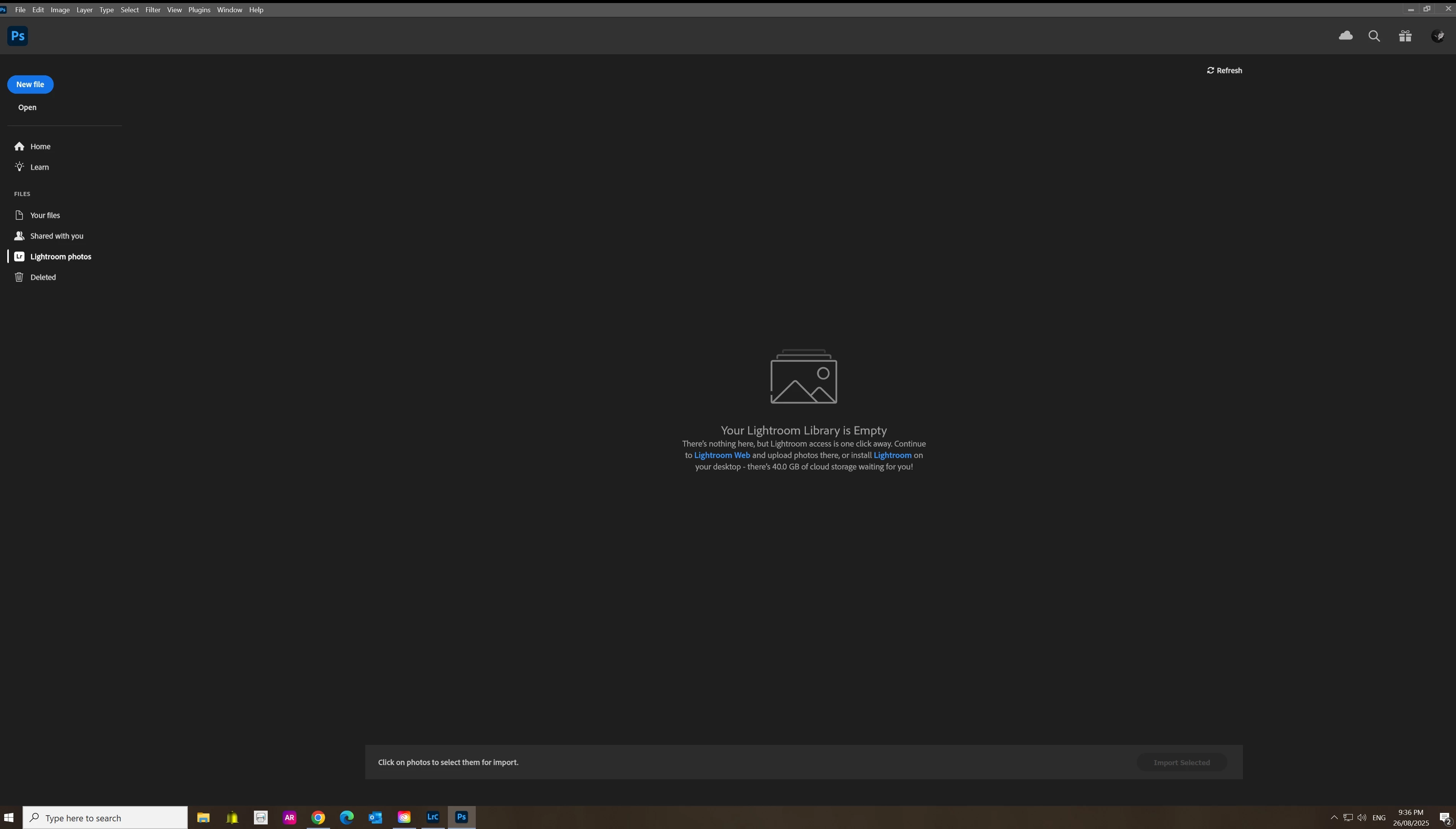Open the File menu

20,10
